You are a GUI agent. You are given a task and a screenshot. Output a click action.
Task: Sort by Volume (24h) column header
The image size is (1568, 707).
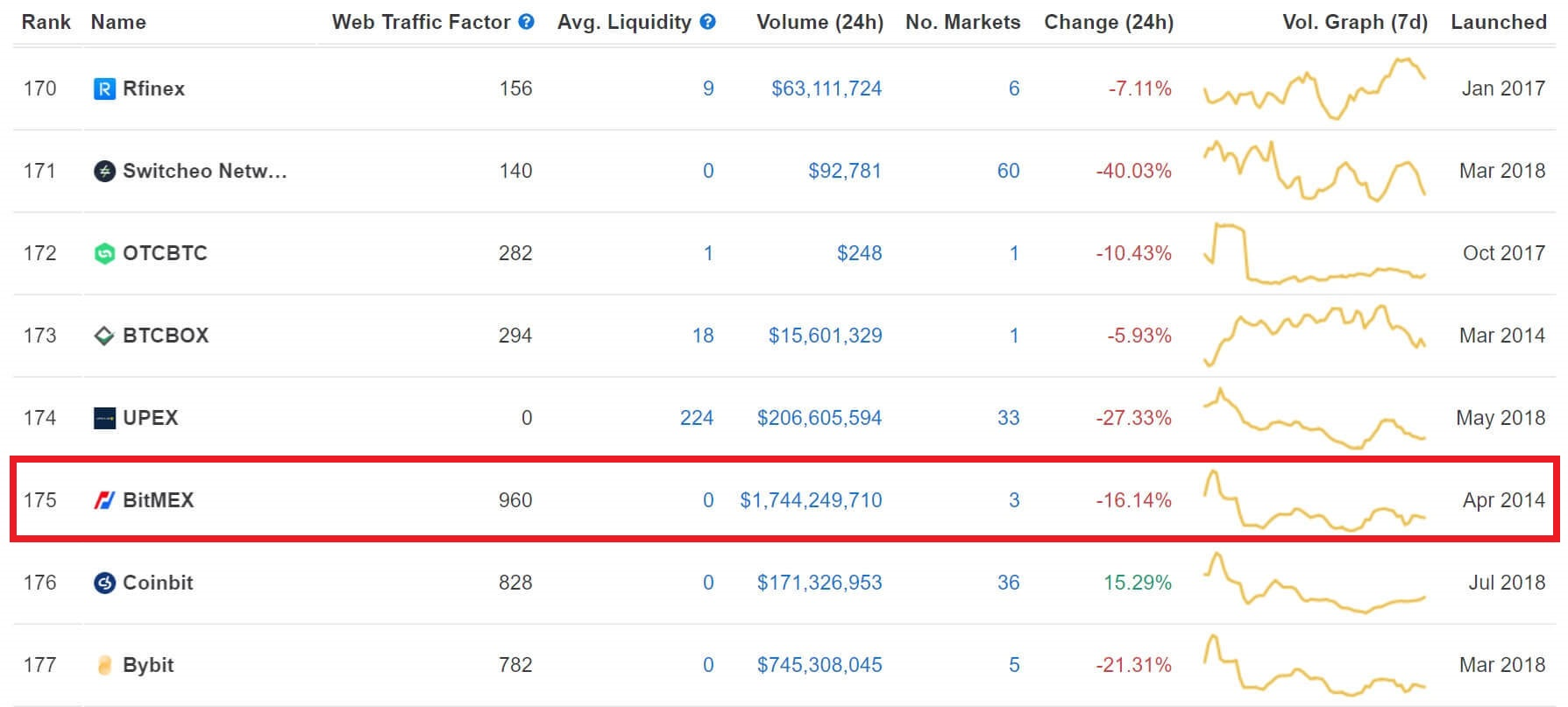point(819,23)
